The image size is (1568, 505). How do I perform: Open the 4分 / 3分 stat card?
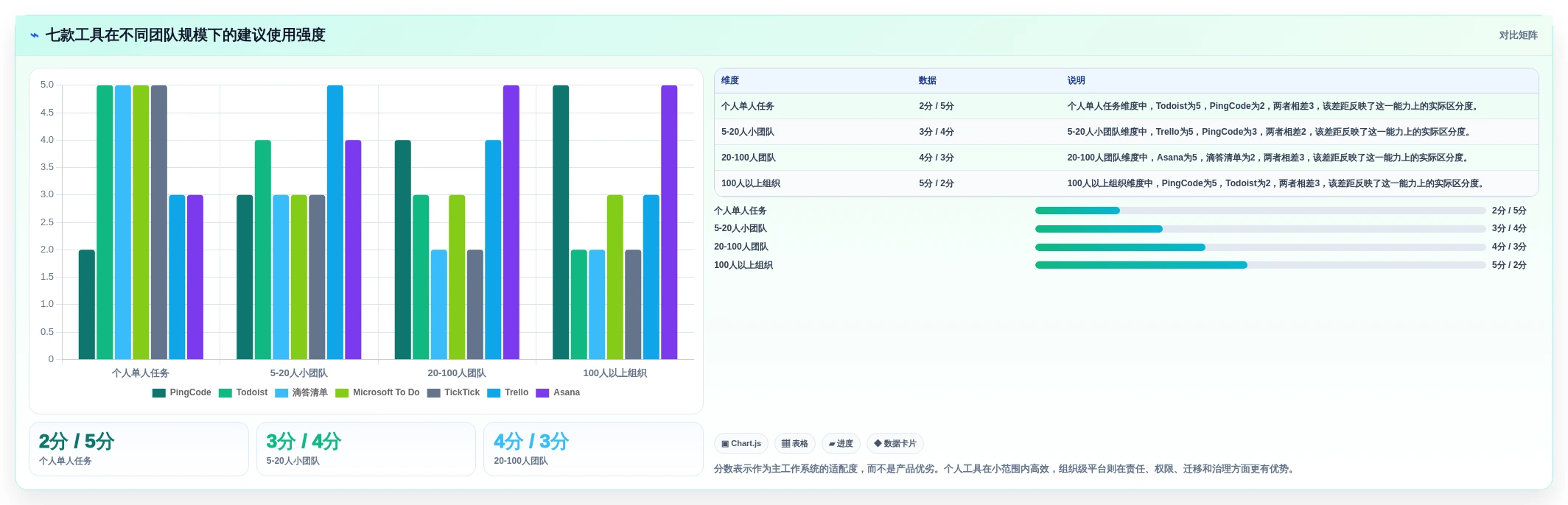593,449
